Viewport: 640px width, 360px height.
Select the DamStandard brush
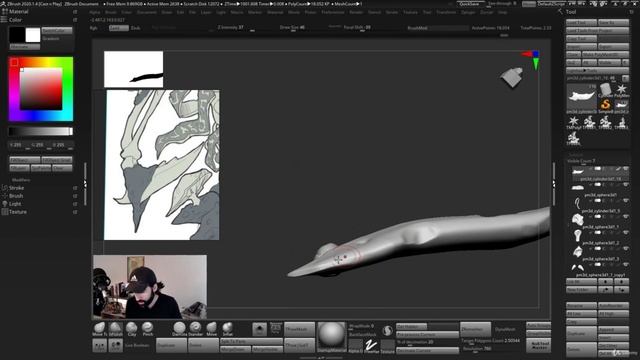click(x=179, y=329)
